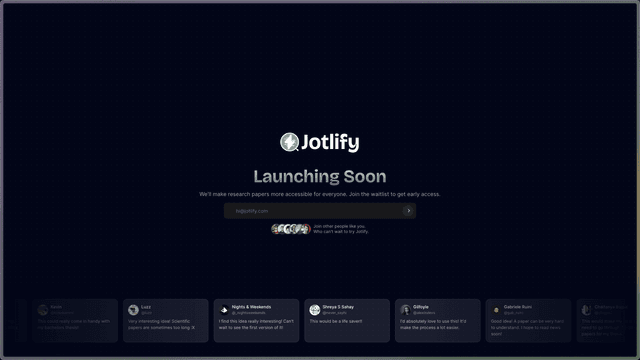Click the overlapping waitlist user avatars

(291, 229)
